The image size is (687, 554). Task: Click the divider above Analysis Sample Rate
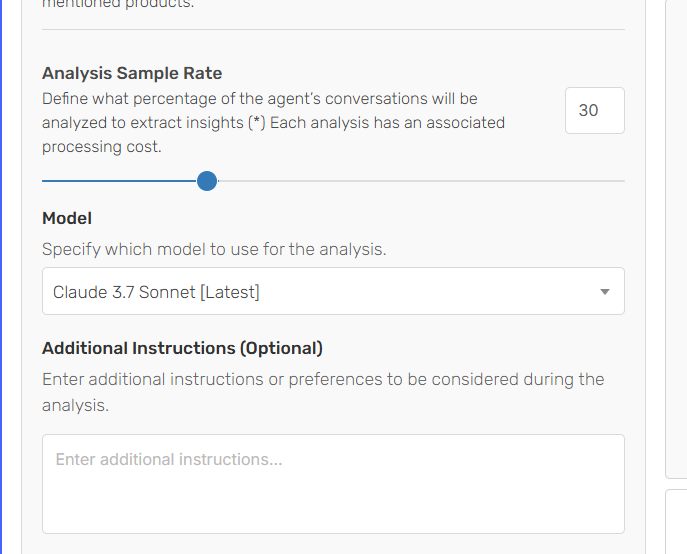pos(333,30)
